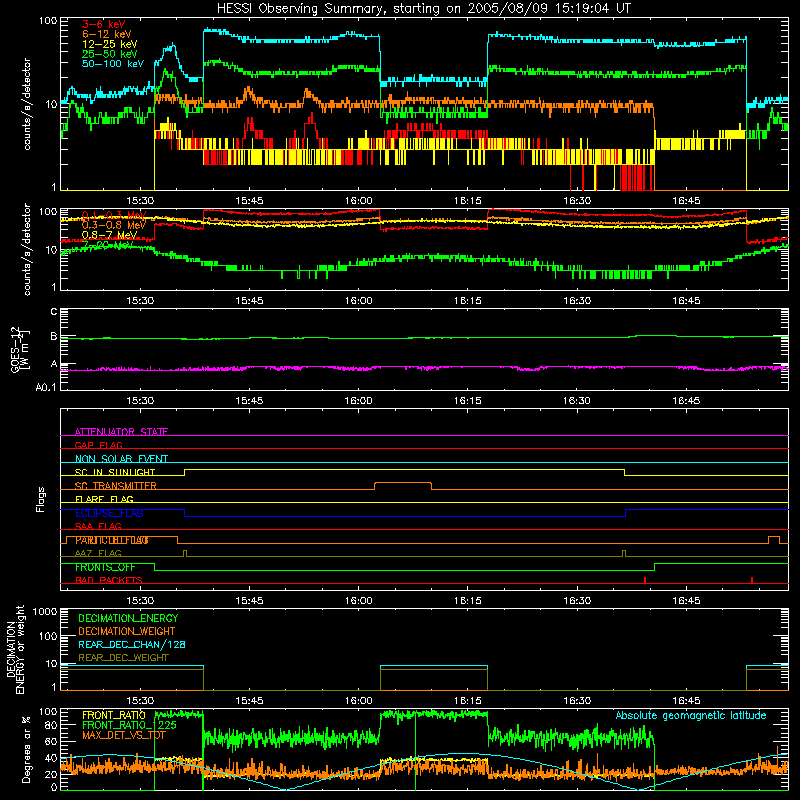Click the 16:45 tick label under flags plot

[x=686, y=601]
